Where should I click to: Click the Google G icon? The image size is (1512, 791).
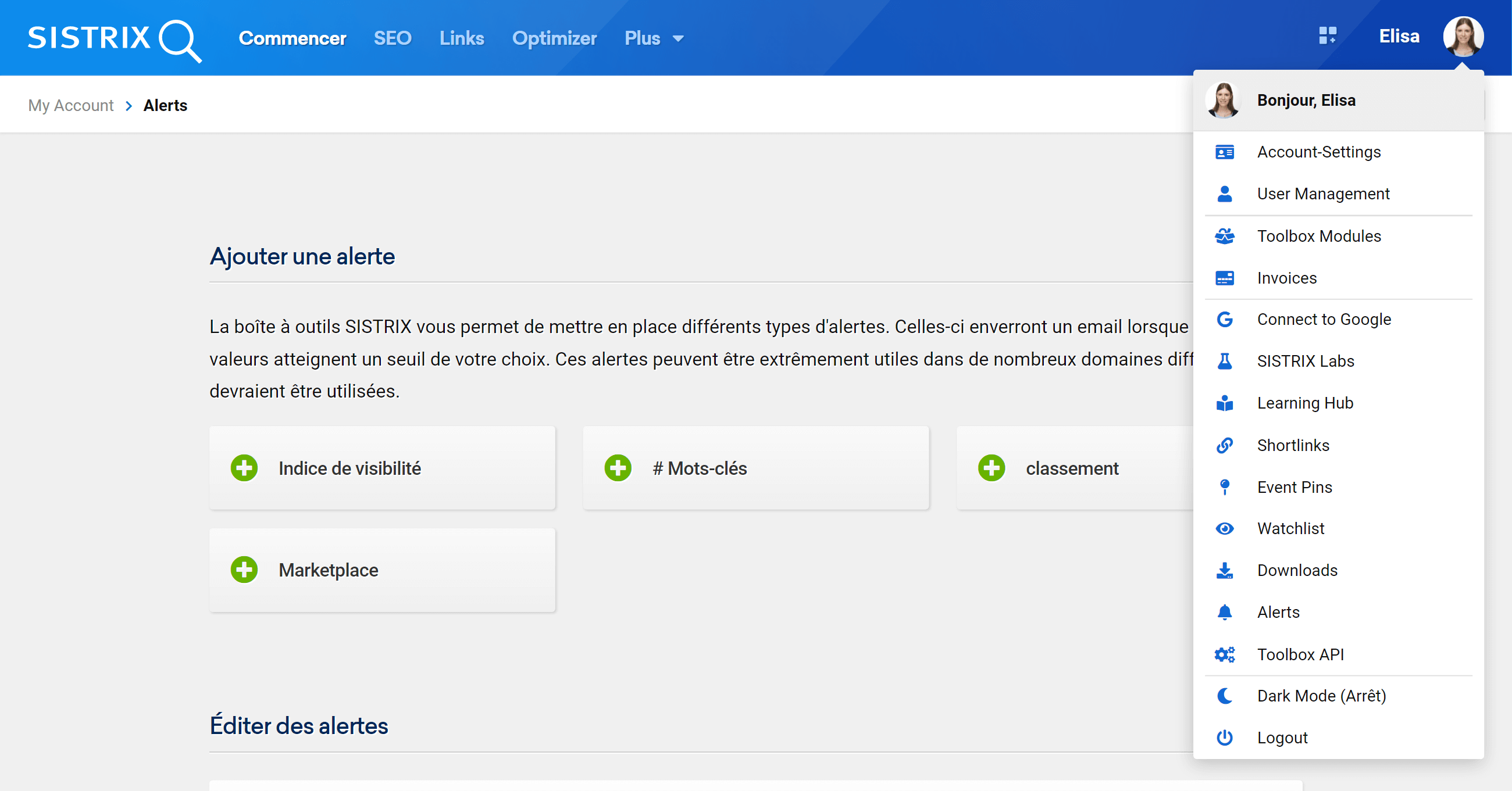pyautogui.click(x=1224, y=319)
